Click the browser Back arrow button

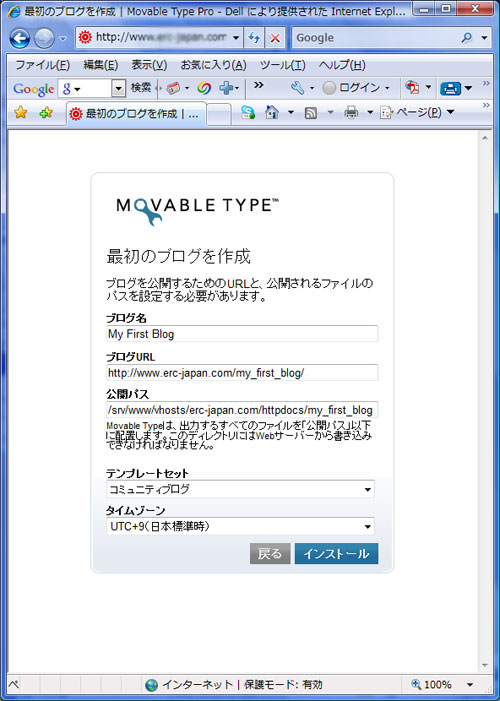pos(20,38)
